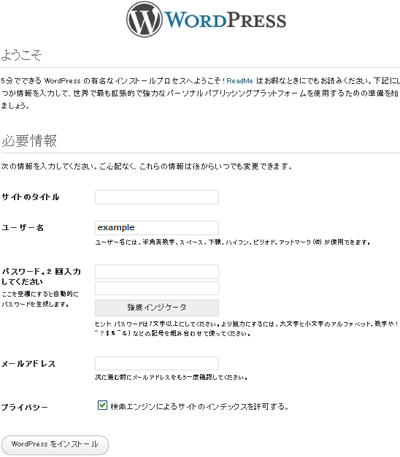400x457 pixels.
Task: Click the パスワード 2回入力 label
Action: click(x=41, y=276)
